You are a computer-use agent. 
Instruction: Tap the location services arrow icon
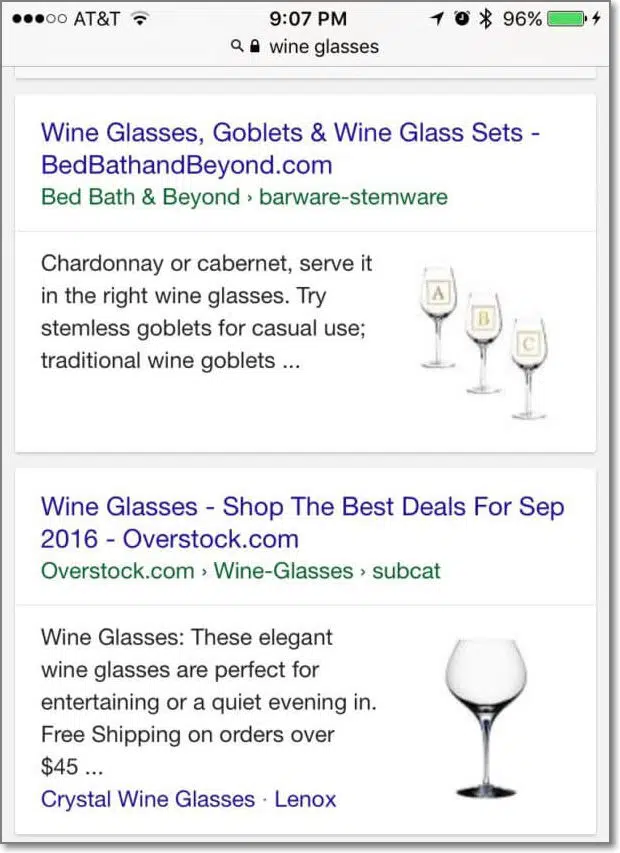(x=436, y=19)
